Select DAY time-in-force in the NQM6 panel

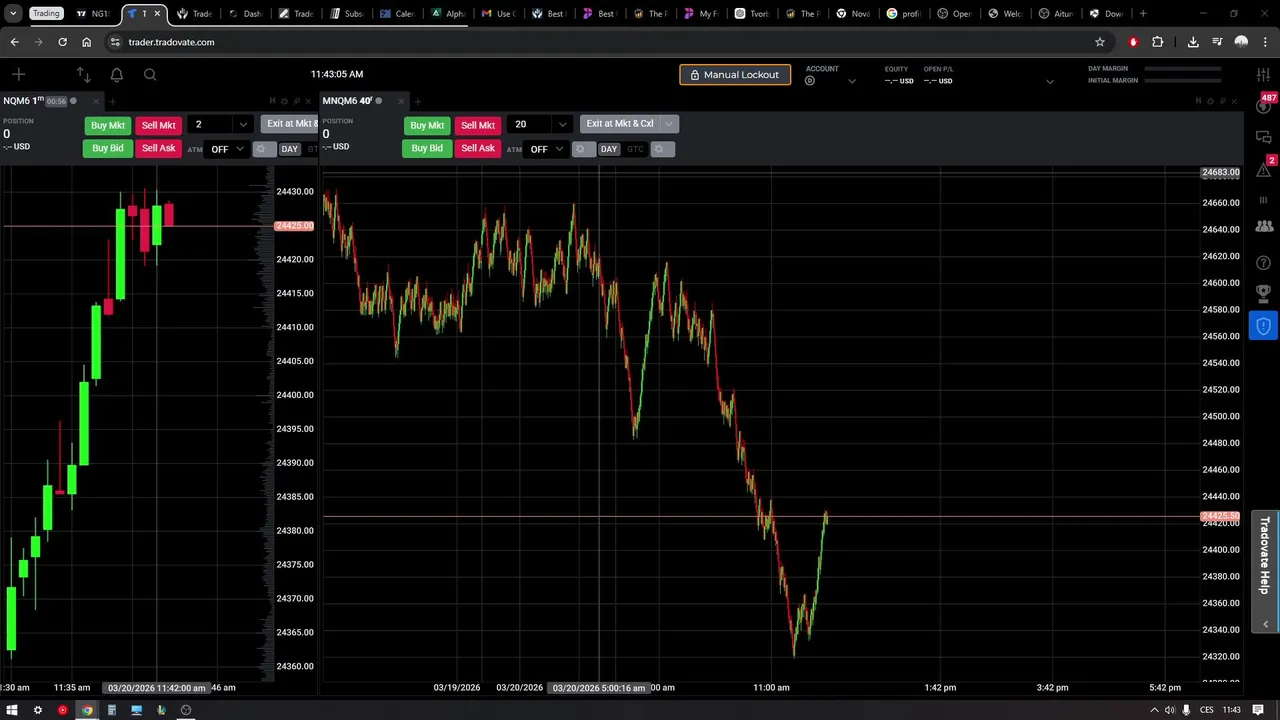tap(289, 149)
